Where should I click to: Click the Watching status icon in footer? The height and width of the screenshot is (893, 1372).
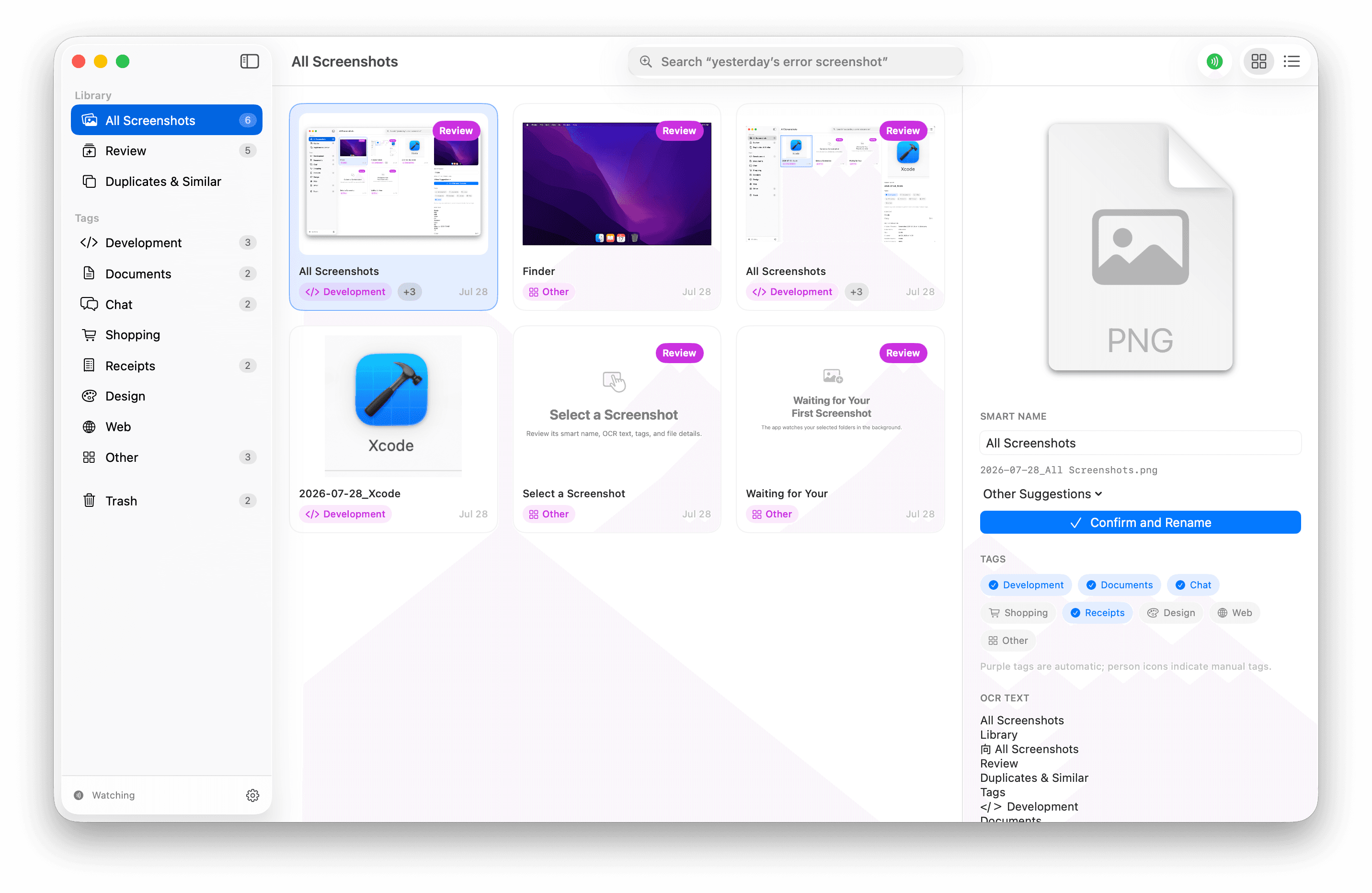click(x=79, y=795)
